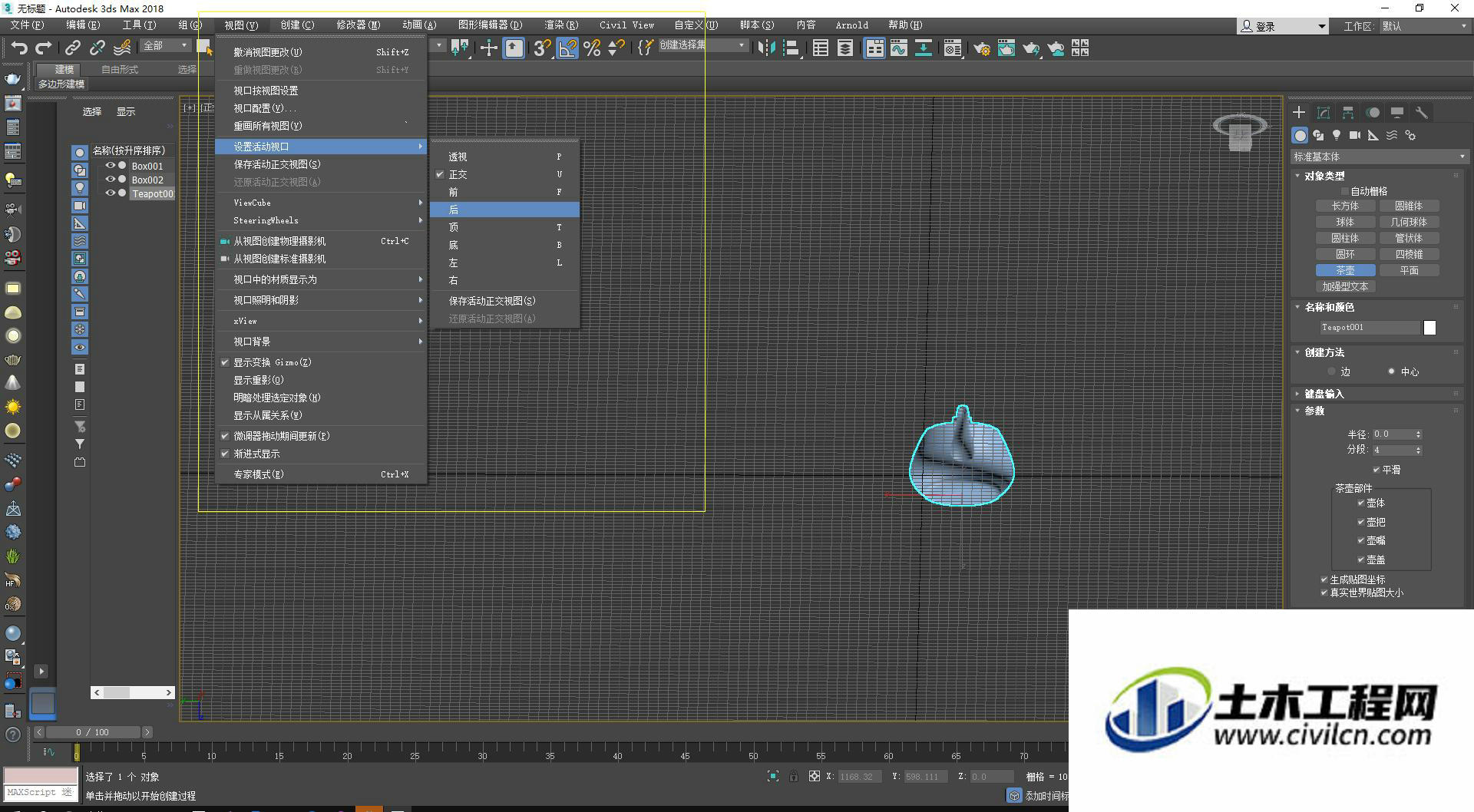Open the Utilities panel tab
The height and width of the screenshot is (812, 1474).
click(x=1422, y=112)
